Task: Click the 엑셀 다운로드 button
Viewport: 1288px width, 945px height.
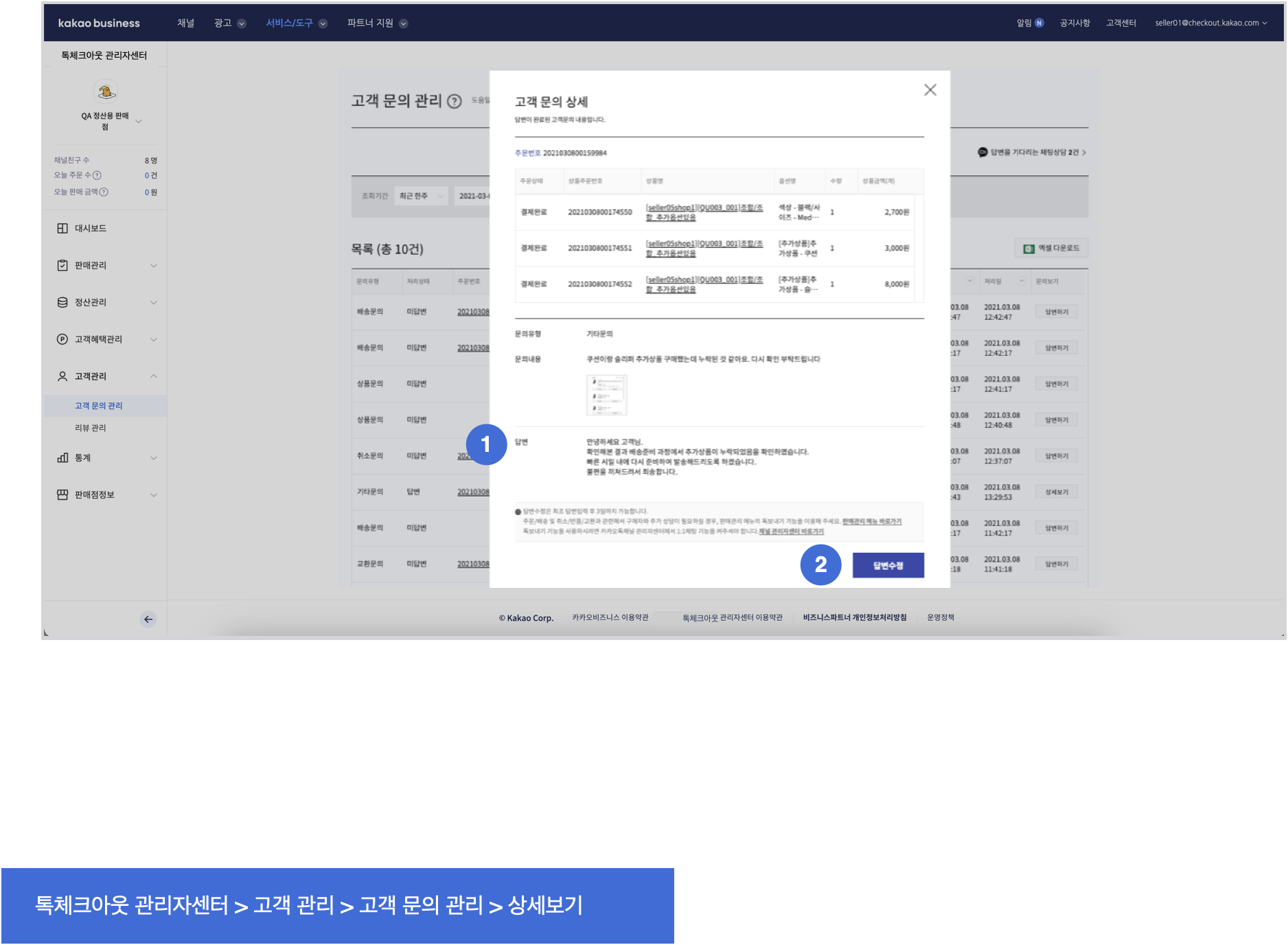Action: pyautogui.click(x=1051, y=249)
